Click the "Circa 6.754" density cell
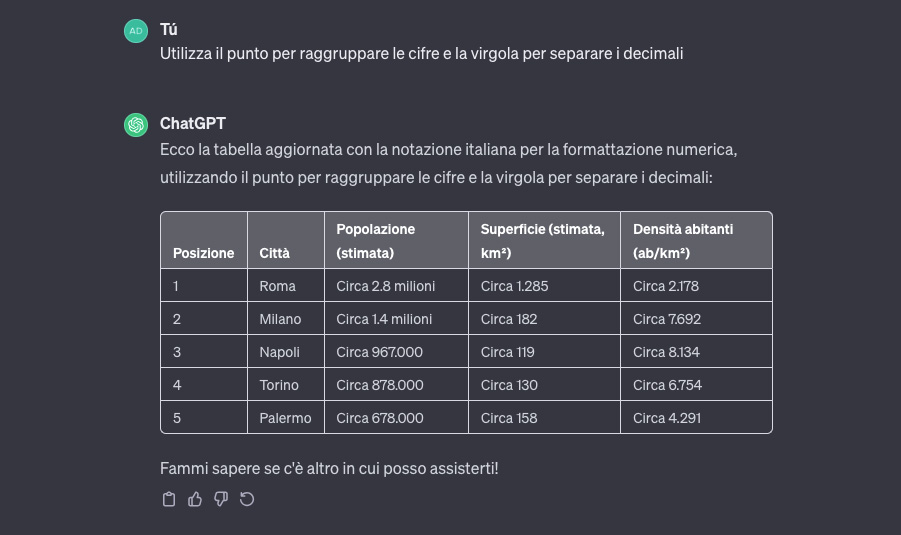Screen dimensions: 901x535 click(668, 385)
